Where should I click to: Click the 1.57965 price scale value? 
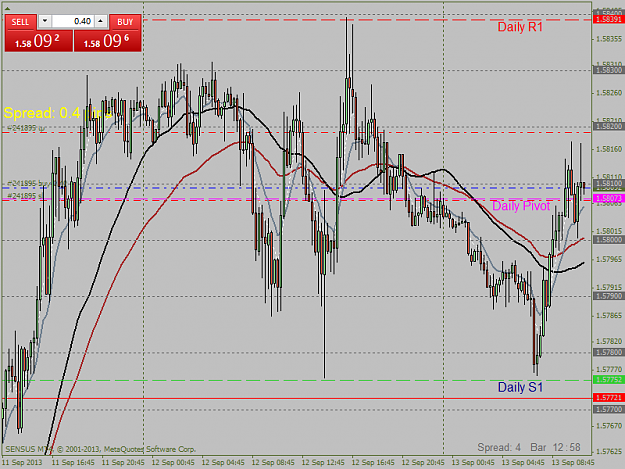[x=609, y=259]
